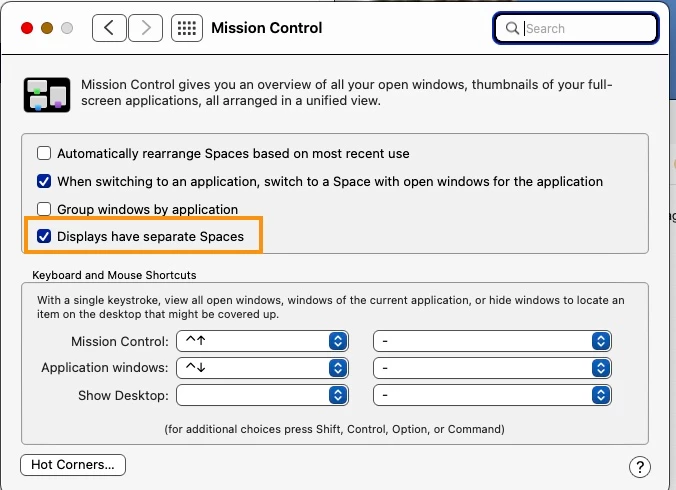Uncheck switch to a Space with open windows
This screenshot has width=676, height=490.
(x=44, y=181)
